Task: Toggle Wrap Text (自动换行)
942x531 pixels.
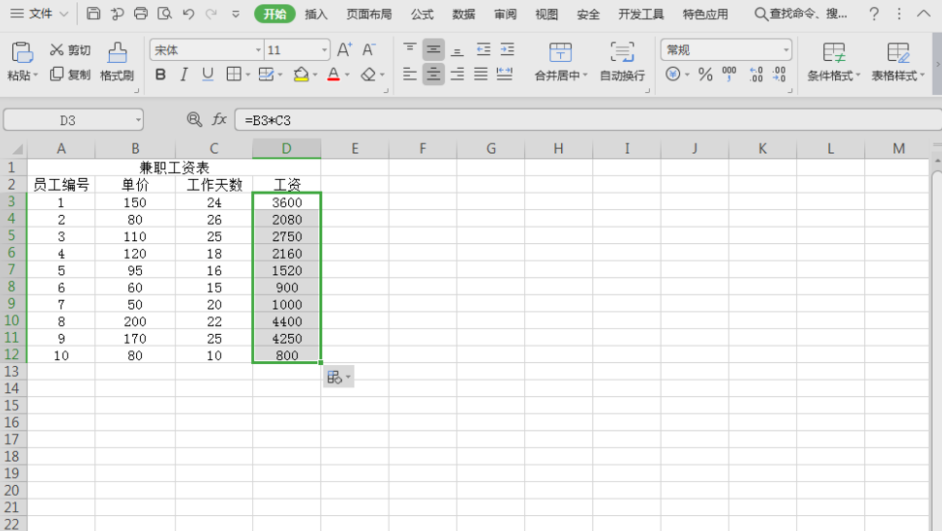Action: click(622, 62)
